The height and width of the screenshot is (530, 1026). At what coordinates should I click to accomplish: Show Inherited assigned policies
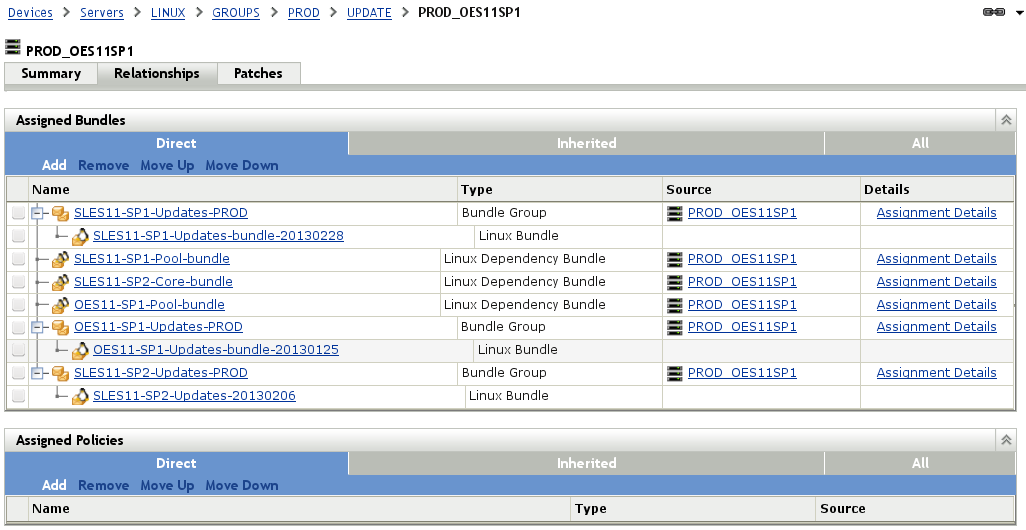click(x=586, y=463)
